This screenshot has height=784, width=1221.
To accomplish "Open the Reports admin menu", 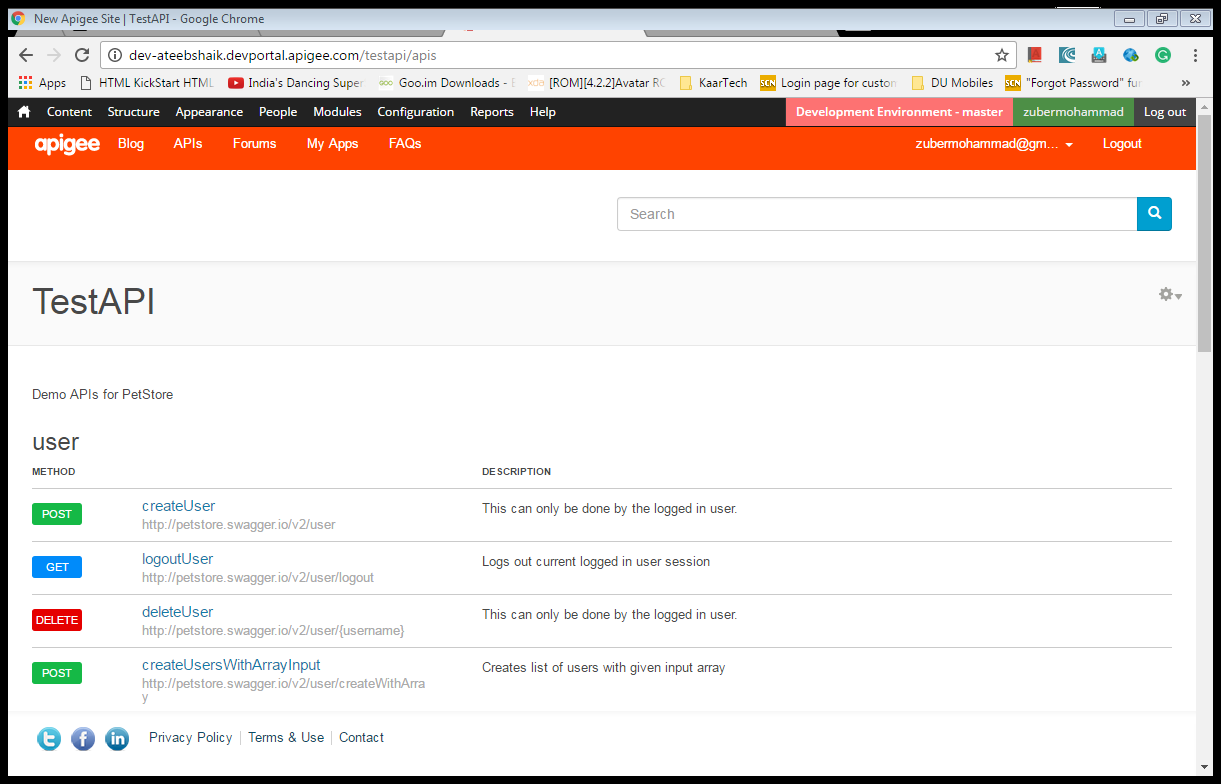I will pos(492,112).
